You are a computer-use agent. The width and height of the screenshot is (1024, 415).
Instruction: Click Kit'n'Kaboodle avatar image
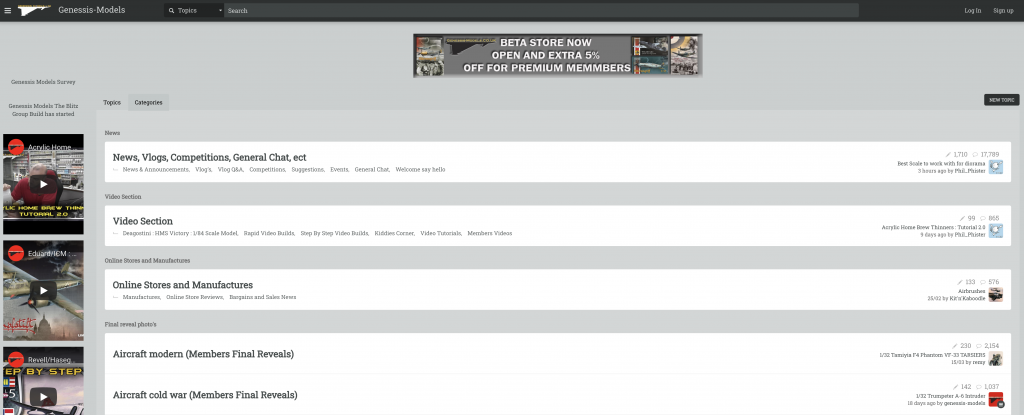[995, 295]
